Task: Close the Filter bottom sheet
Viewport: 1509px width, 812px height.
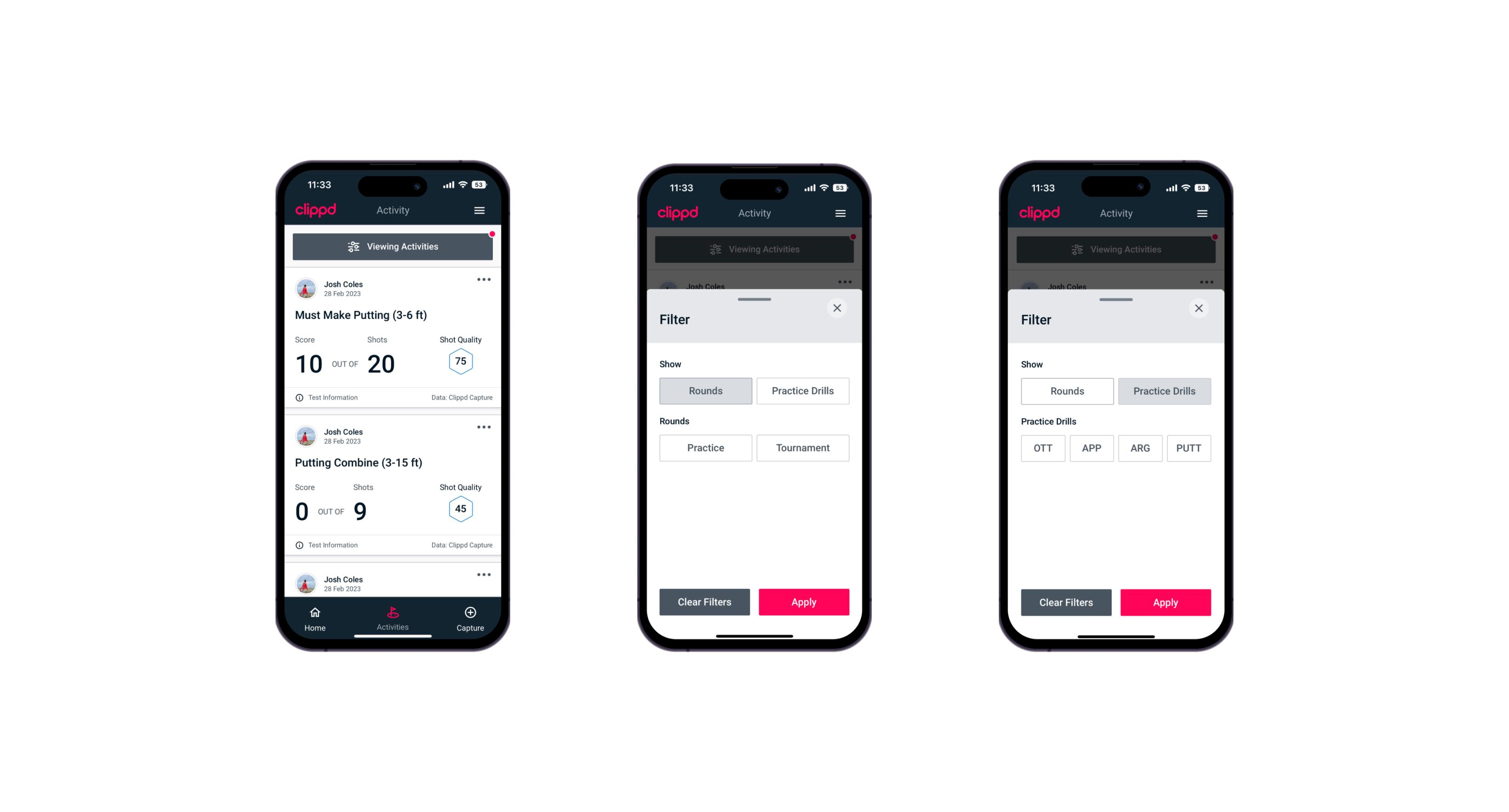Action: 838,308
